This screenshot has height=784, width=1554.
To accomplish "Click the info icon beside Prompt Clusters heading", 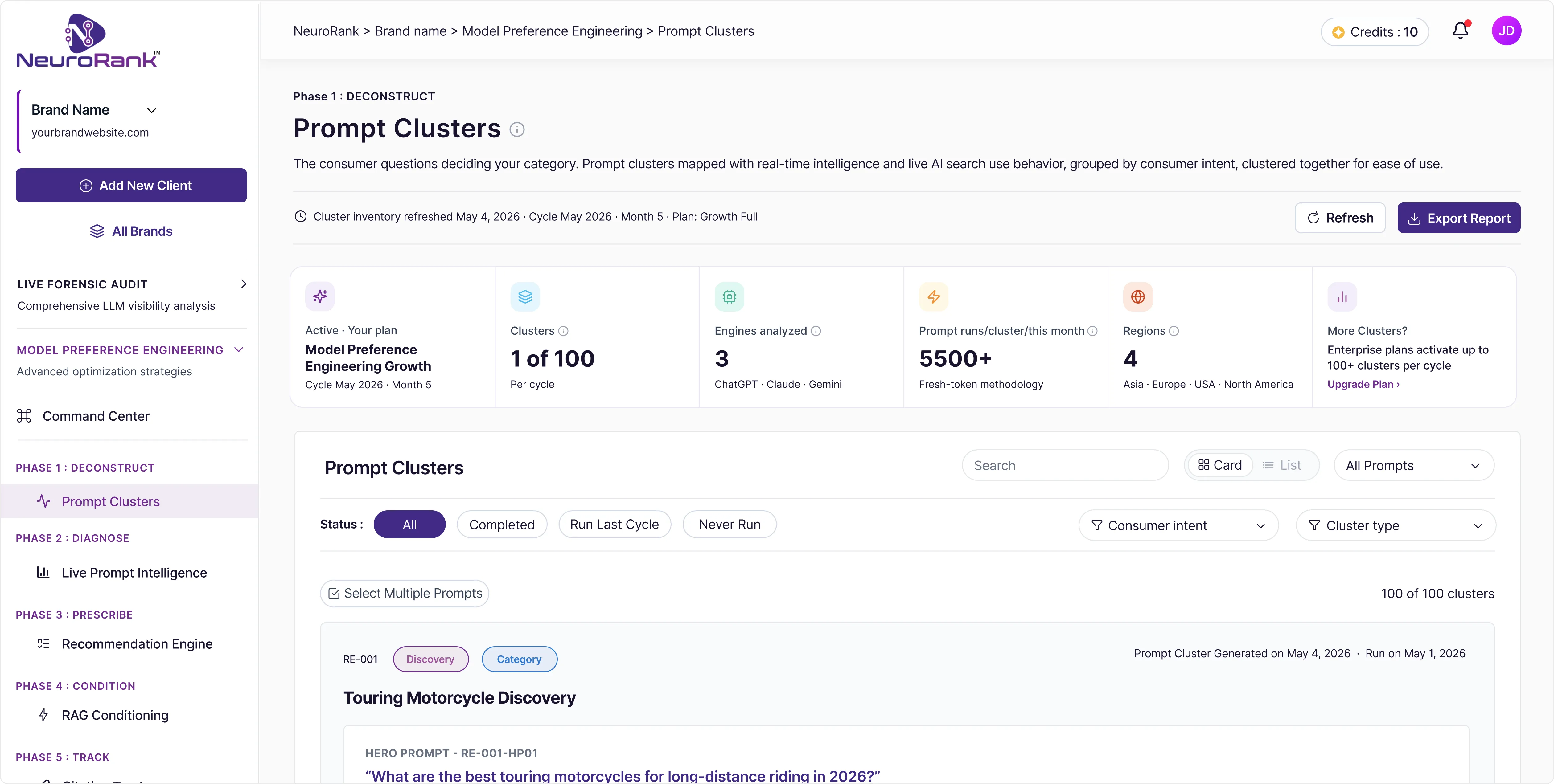I will tap(517, 130).
